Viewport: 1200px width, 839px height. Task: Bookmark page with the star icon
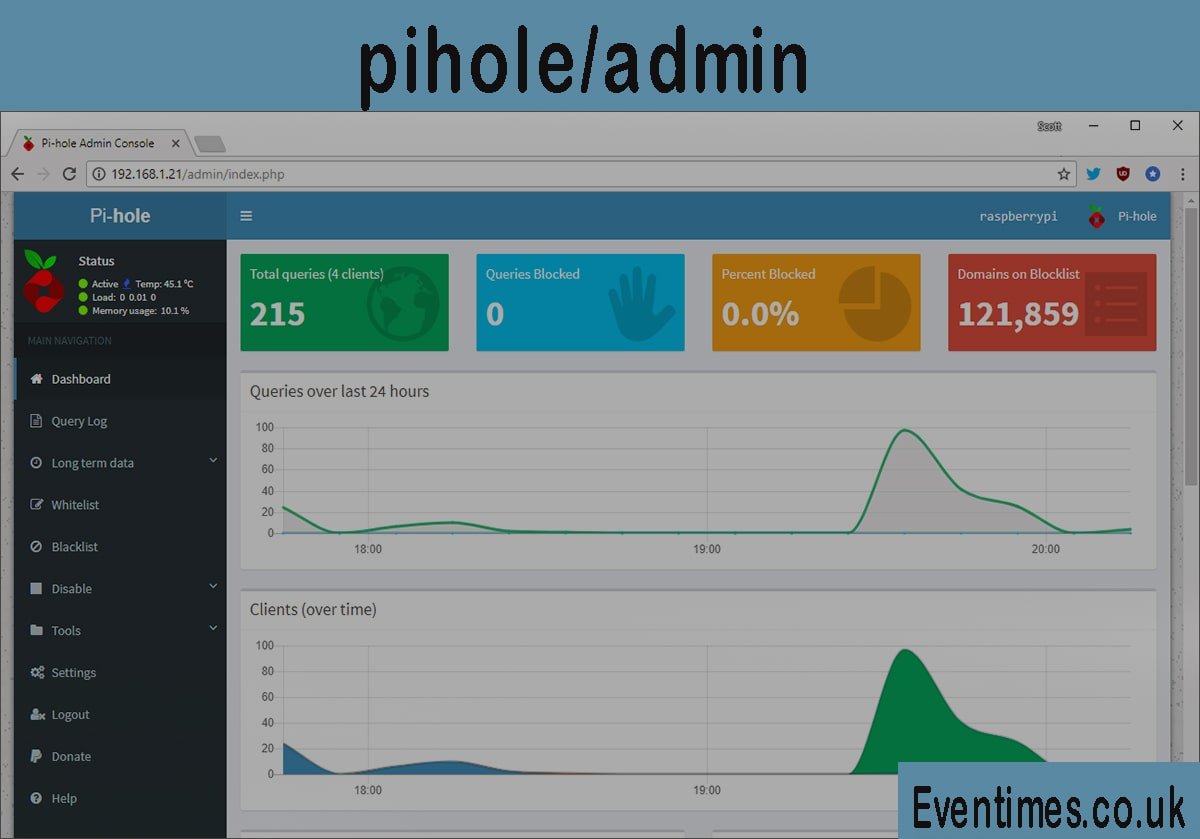coord(1064,174)
